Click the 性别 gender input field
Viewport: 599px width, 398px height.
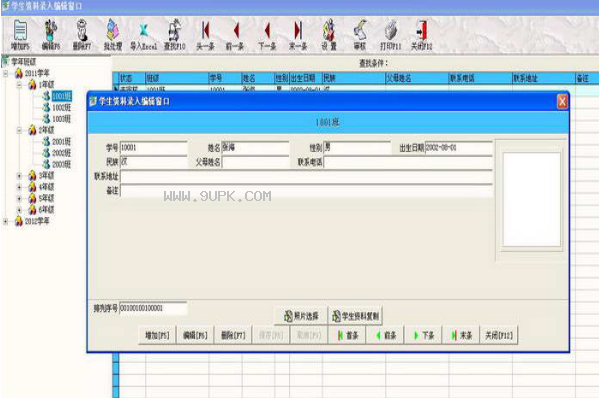357,147
